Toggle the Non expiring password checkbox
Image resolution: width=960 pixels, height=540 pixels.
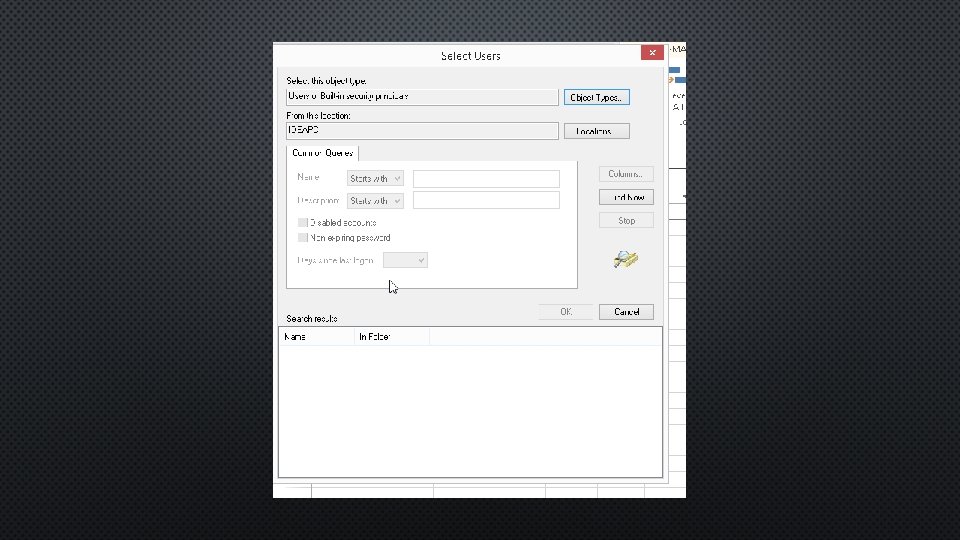point(302,238)
